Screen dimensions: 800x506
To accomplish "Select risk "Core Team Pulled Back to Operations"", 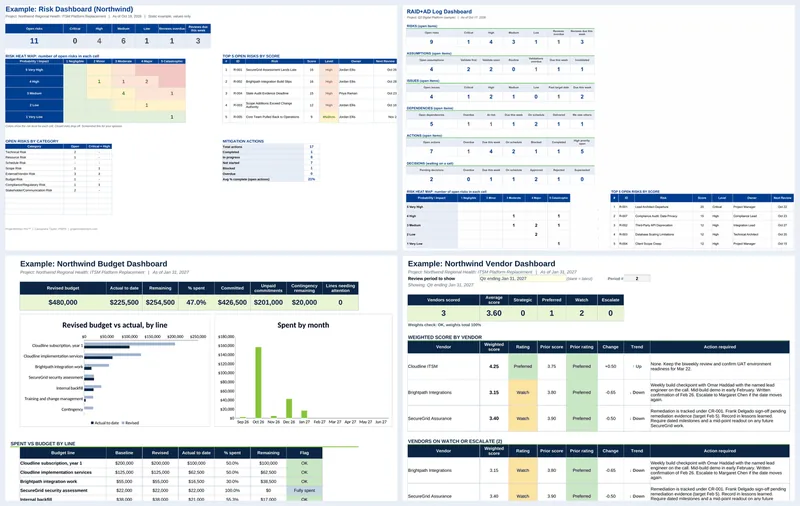I will click(272, 117).
